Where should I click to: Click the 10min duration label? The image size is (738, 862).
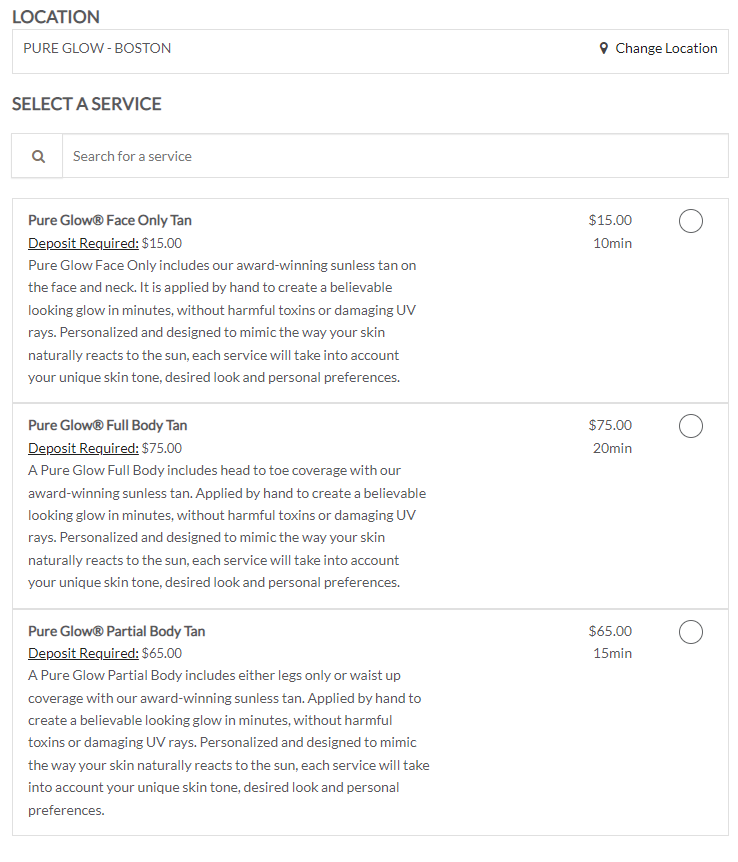[x=612, y=243]
